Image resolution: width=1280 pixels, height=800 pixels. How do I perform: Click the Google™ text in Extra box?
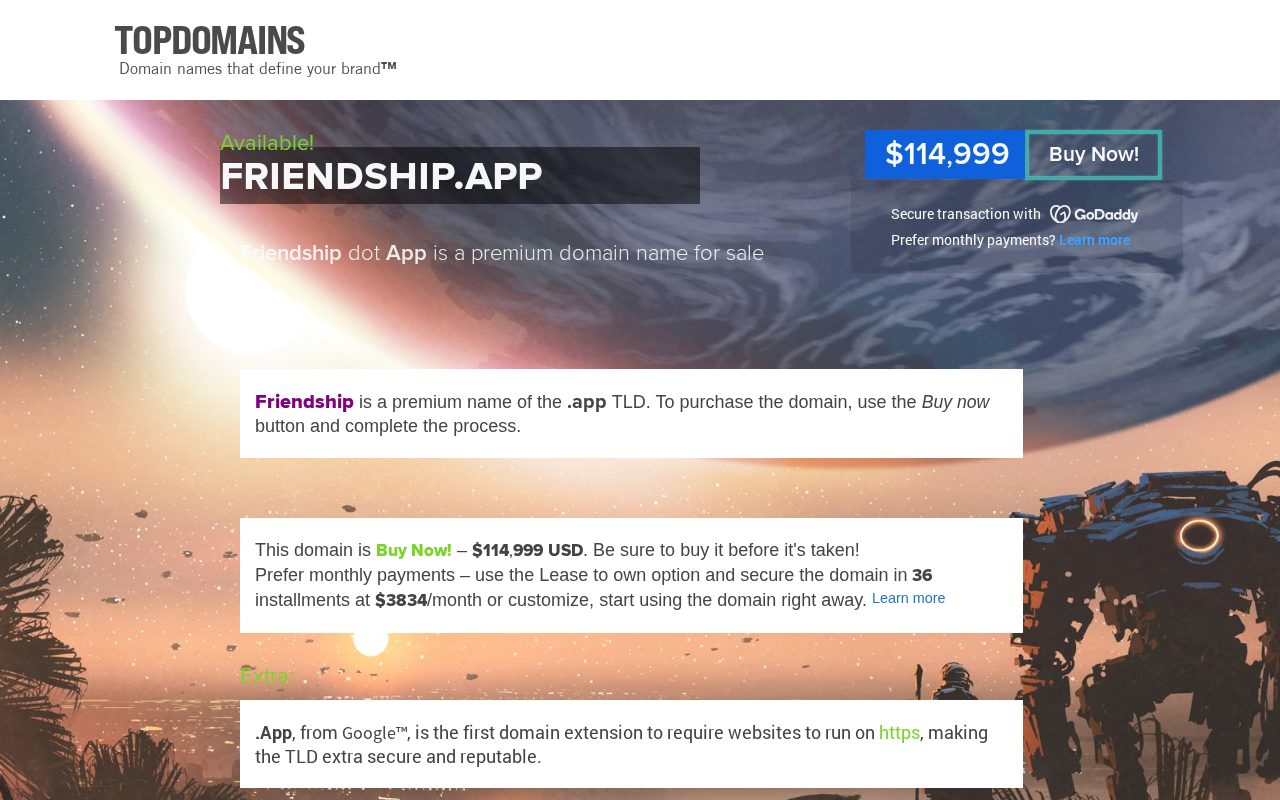point(374,733)
